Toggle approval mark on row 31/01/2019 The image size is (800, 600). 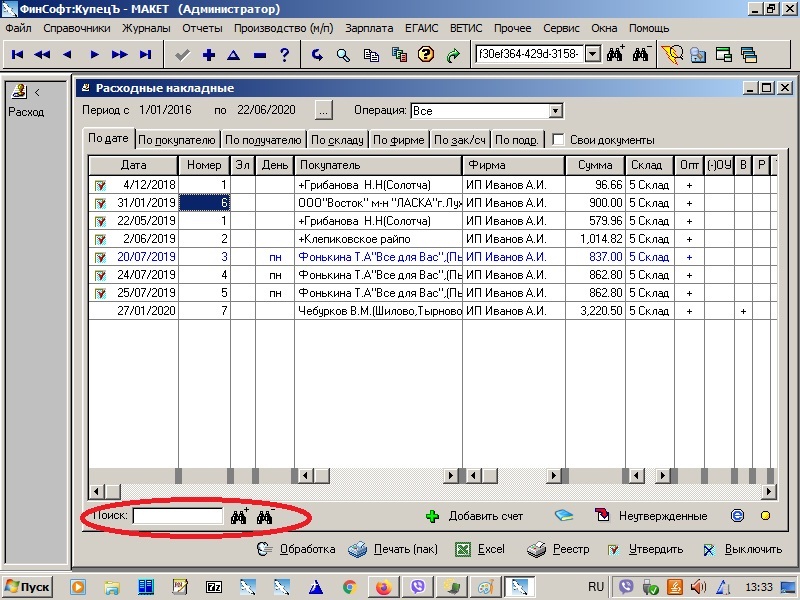pos(100,204)
